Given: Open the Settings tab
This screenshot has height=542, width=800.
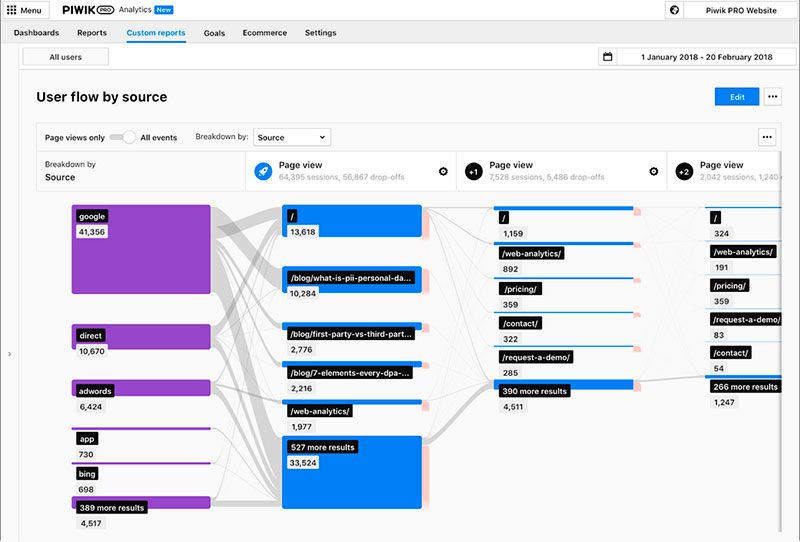Looking at the screenshot, I should coord(320,33).
